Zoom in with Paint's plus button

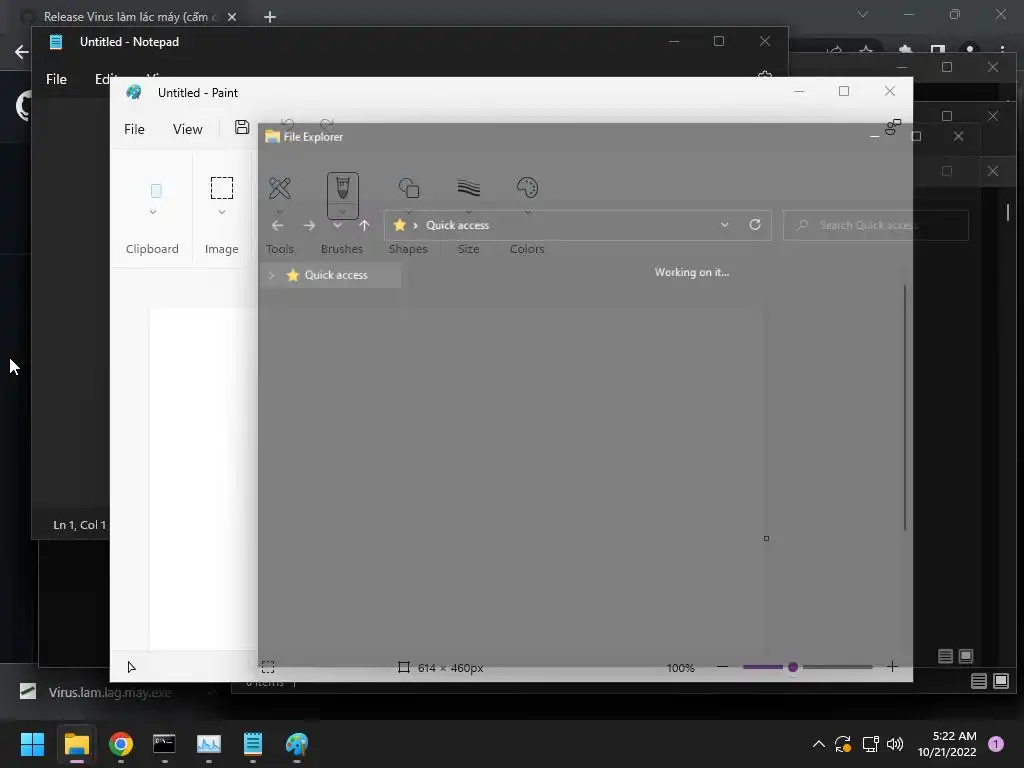coord(892,667)
